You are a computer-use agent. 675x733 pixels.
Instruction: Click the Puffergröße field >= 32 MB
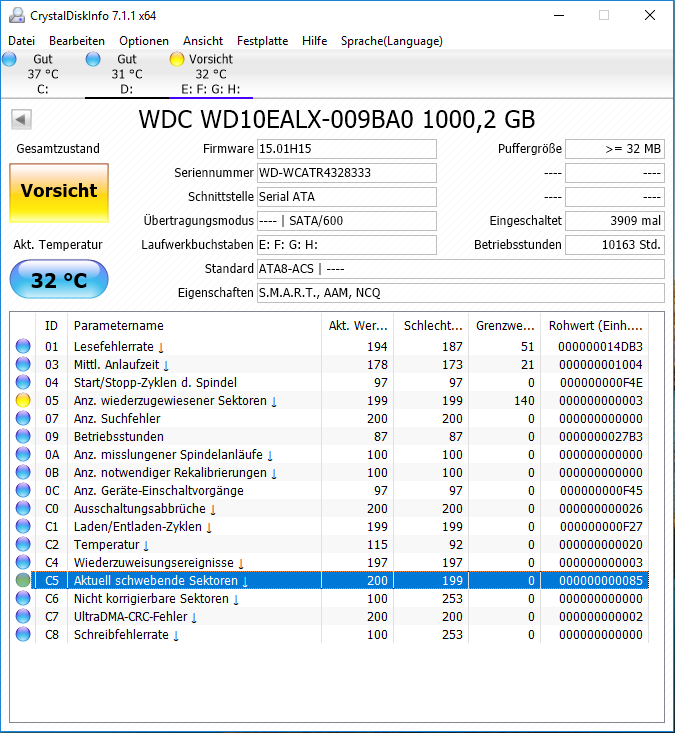[x=615, y=149]
